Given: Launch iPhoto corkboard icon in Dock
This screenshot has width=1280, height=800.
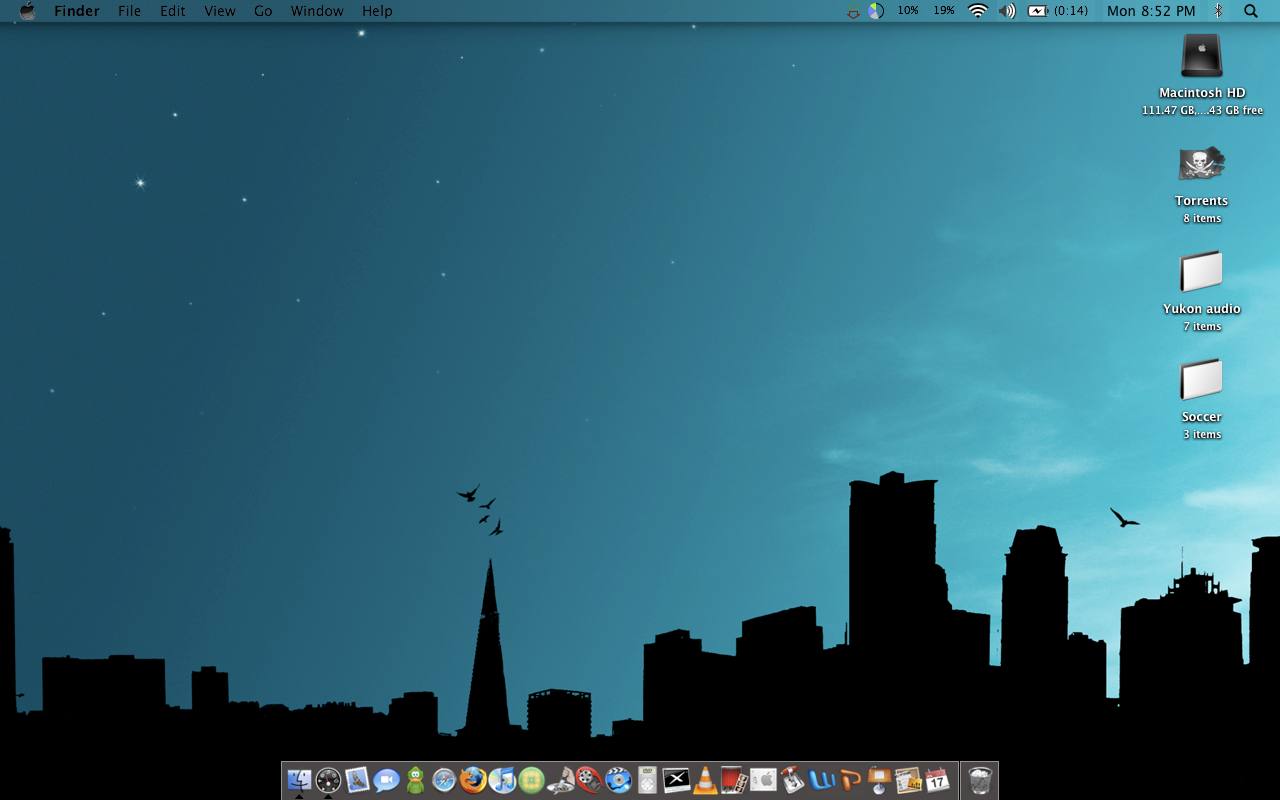Looking at the screenshot, I should 908,780.
